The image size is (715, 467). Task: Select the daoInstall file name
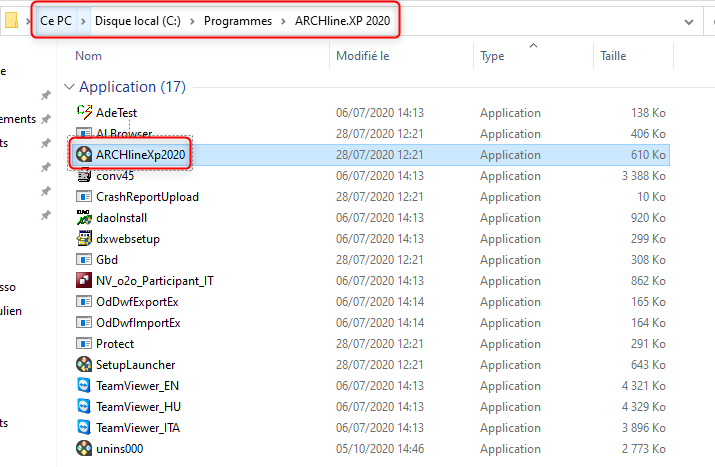tap(121, 218)
